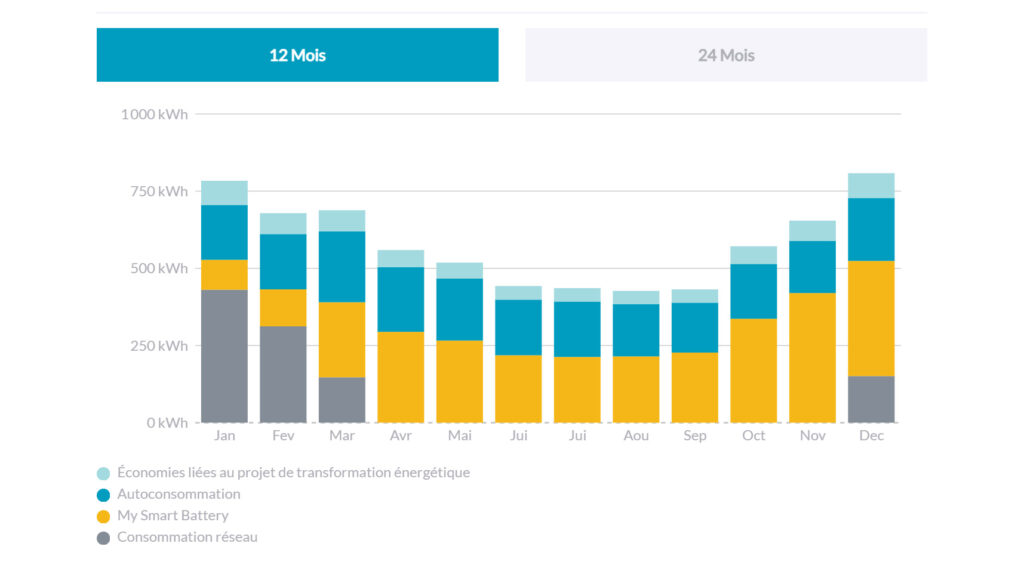
Task: Open the 24 Mois tab
Action: point(725,55)
